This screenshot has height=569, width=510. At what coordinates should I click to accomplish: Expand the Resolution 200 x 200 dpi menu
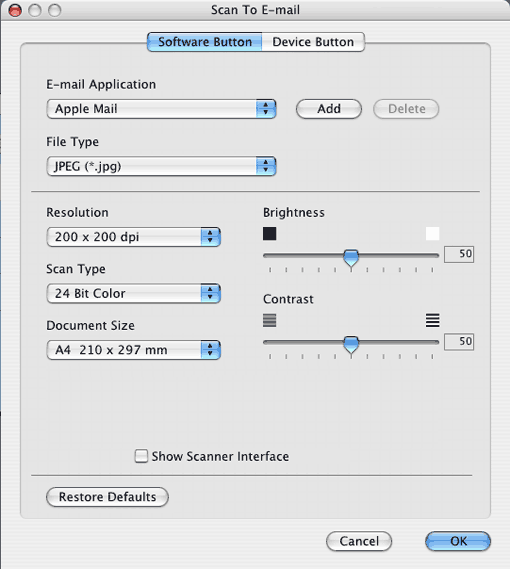134,237
